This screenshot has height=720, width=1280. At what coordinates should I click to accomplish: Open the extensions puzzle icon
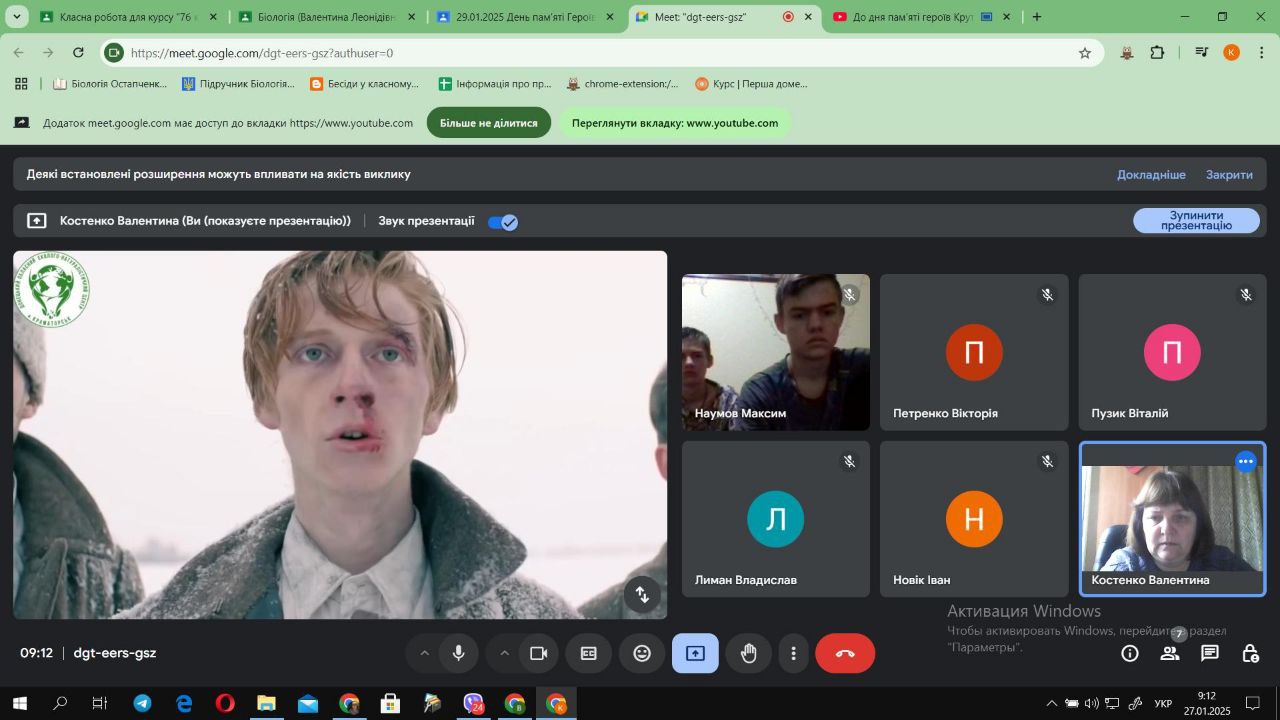pos(1157,53)
